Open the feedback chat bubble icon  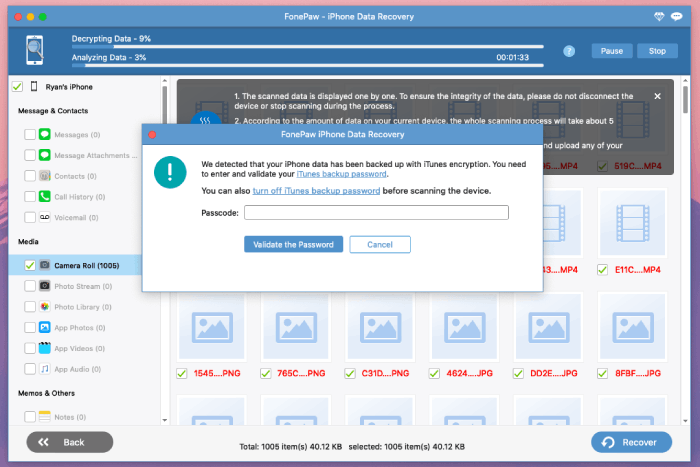676,17
